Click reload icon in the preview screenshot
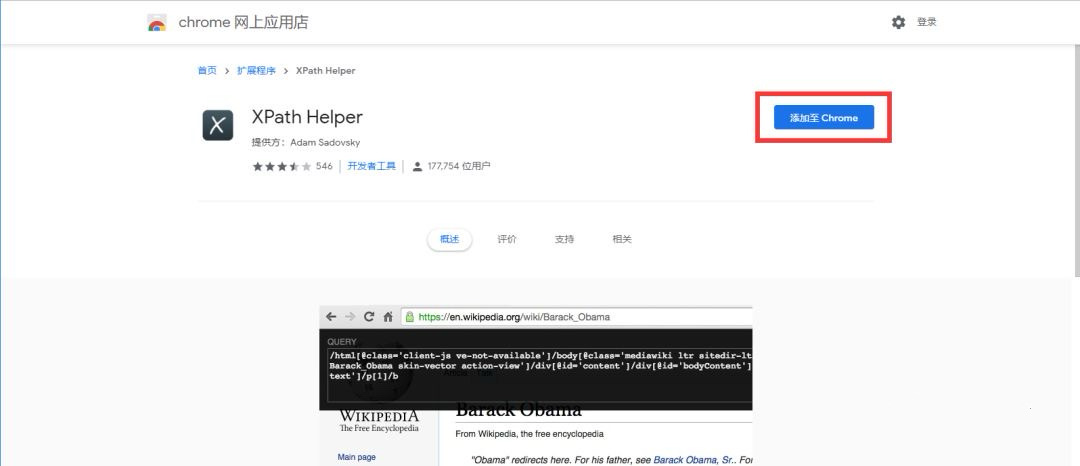 [x=368, y=317]
